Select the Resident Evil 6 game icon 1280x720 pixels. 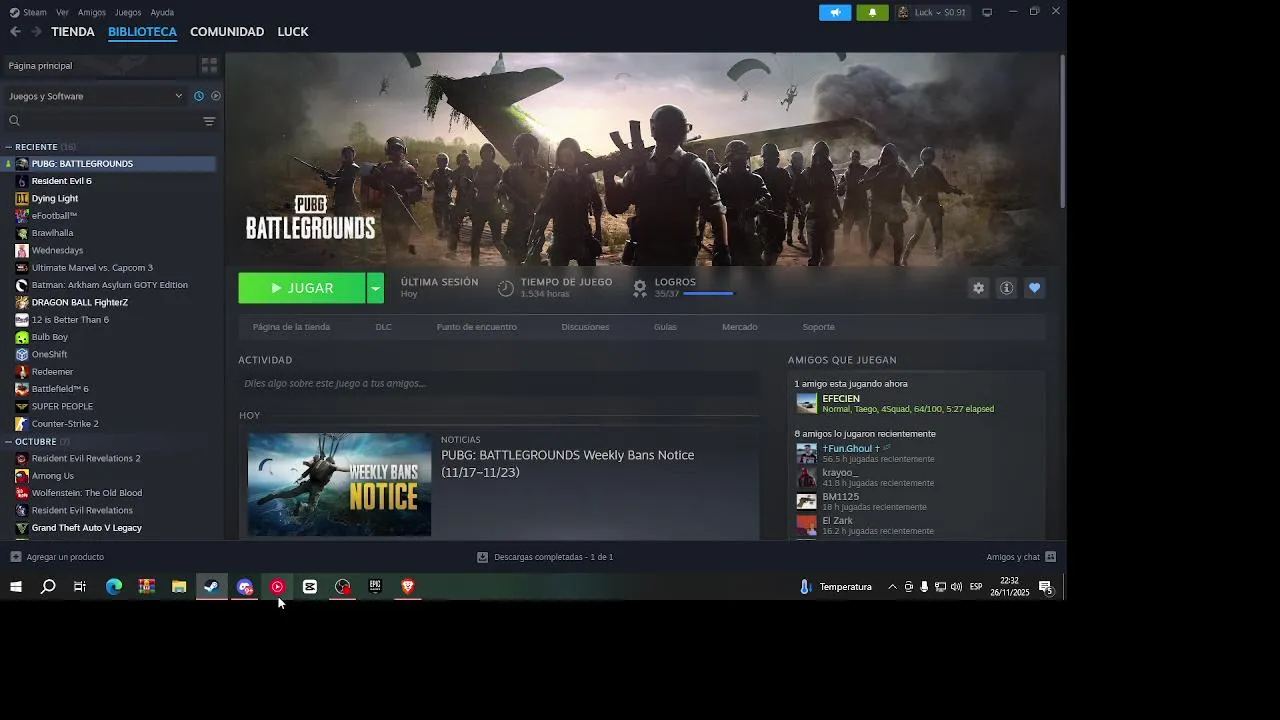click(x=22, y=181)
